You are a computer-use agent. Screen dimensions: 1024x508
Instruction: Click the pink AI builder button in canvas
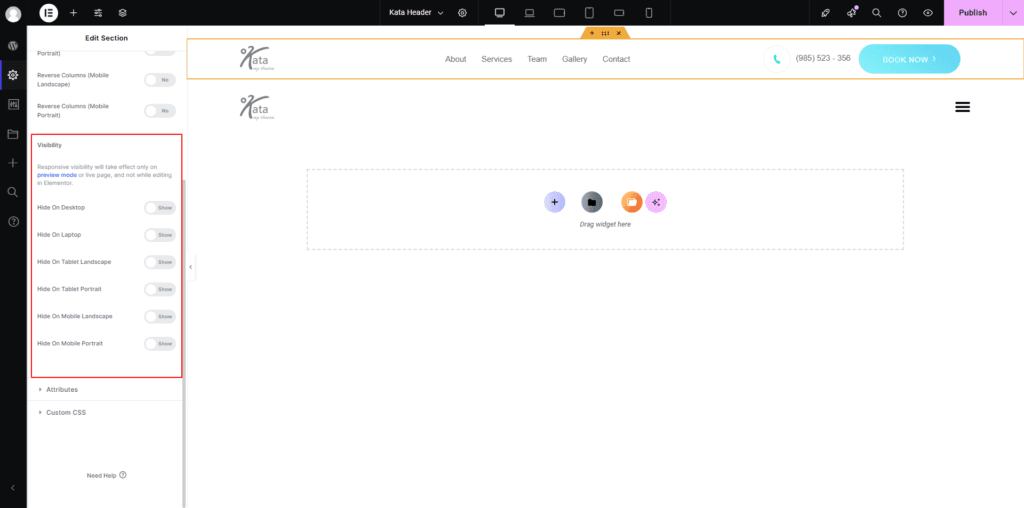[x=656, y=202]
